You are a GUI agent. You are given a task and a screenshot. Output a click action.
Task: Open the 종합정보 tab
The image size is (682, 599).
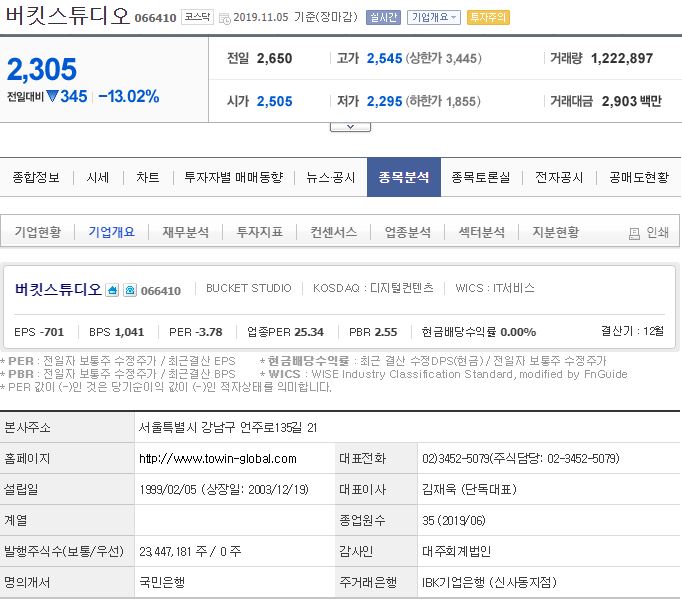[36, 177]
